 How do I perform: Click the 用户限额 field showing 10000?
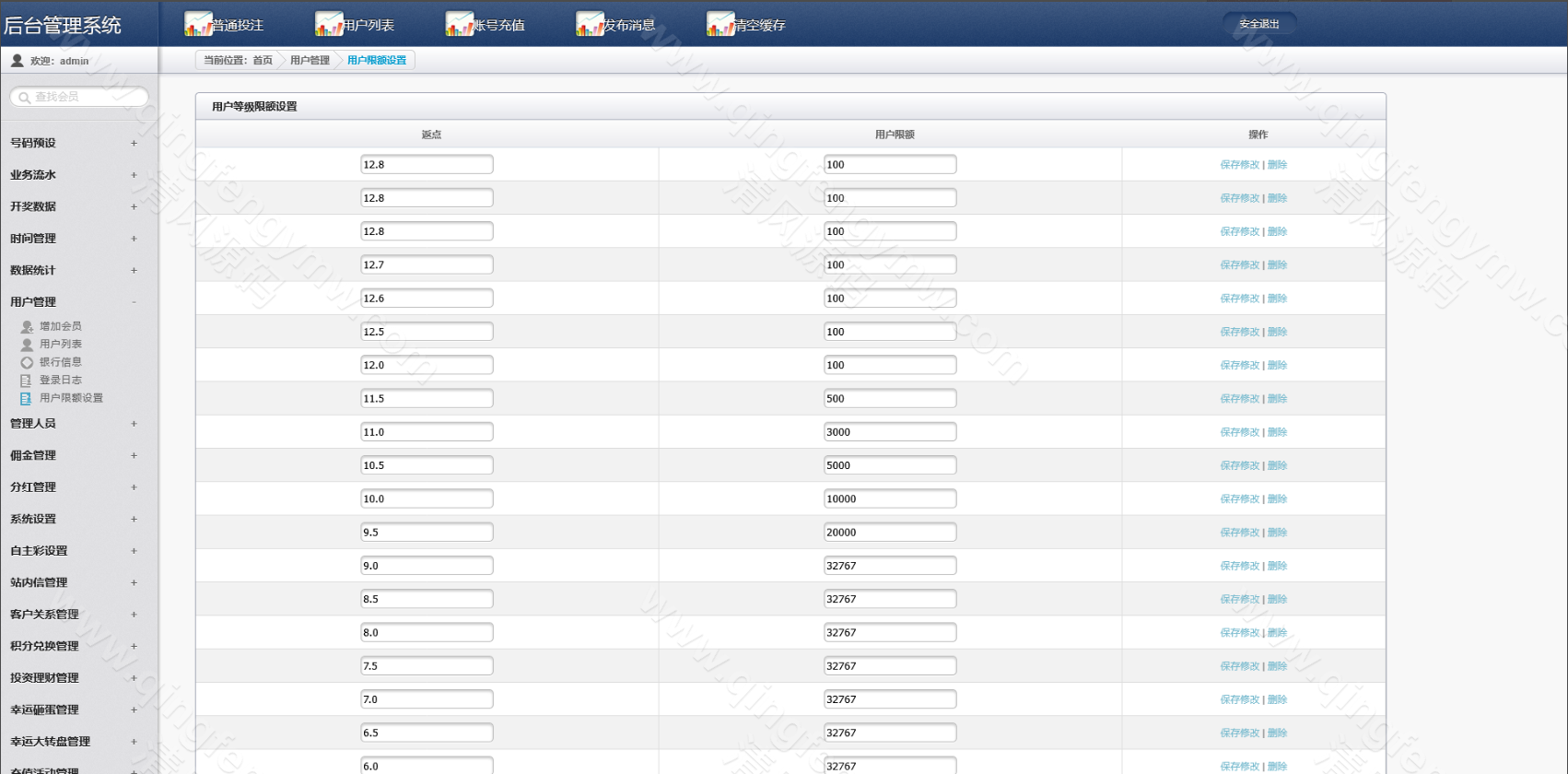(x=890, y=498)
